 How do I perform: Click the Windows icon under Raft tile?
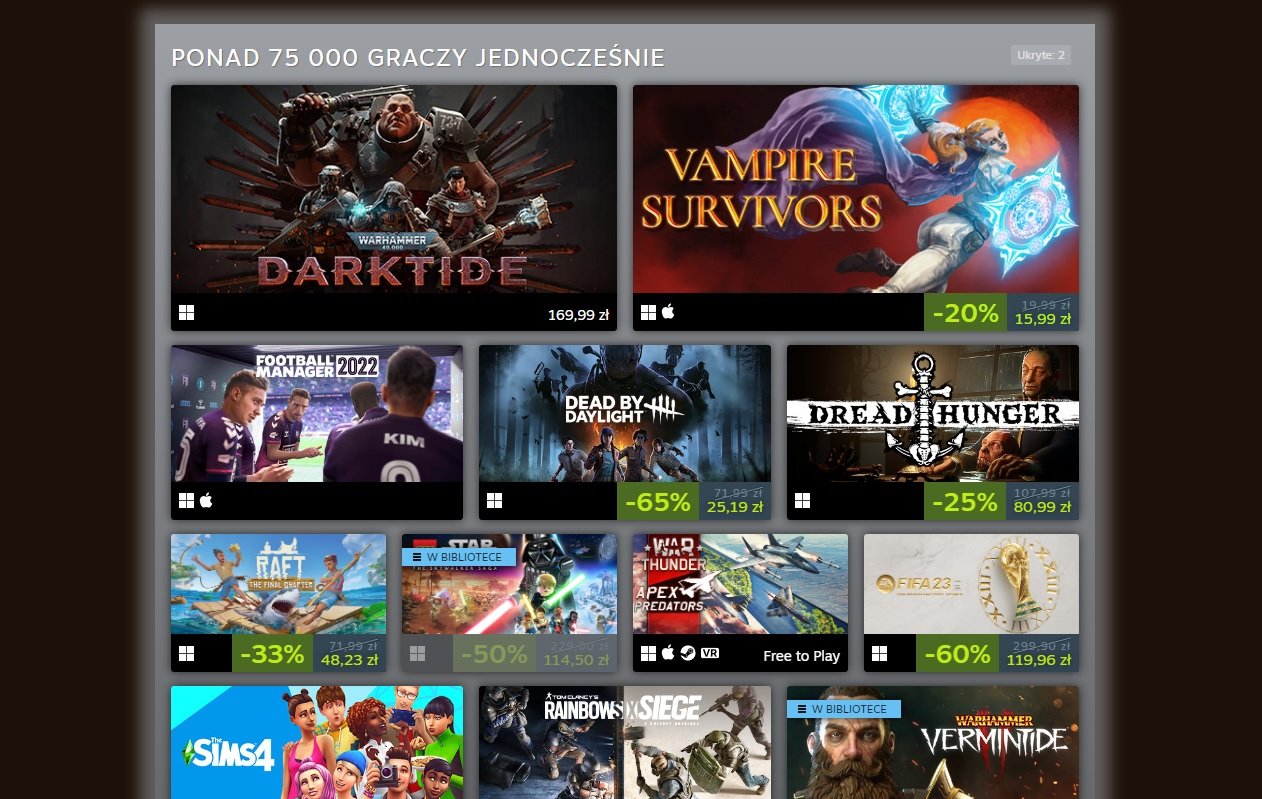click(186, 653)
